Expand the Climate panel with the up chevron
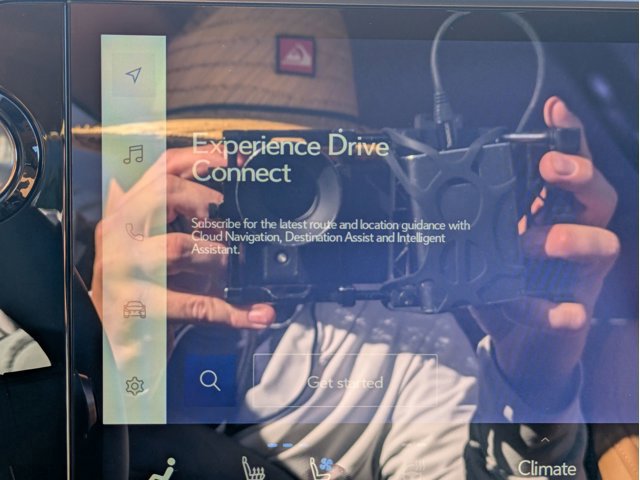Image resolution: width=640 pixels, height=480 pixels. coord(545,440)
